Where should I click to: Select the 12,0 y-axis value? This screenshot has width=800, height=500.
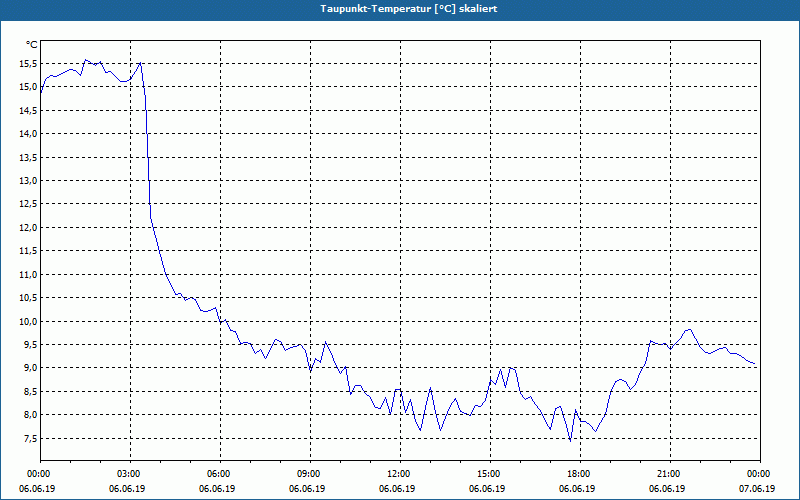click(x=28, y=228)
